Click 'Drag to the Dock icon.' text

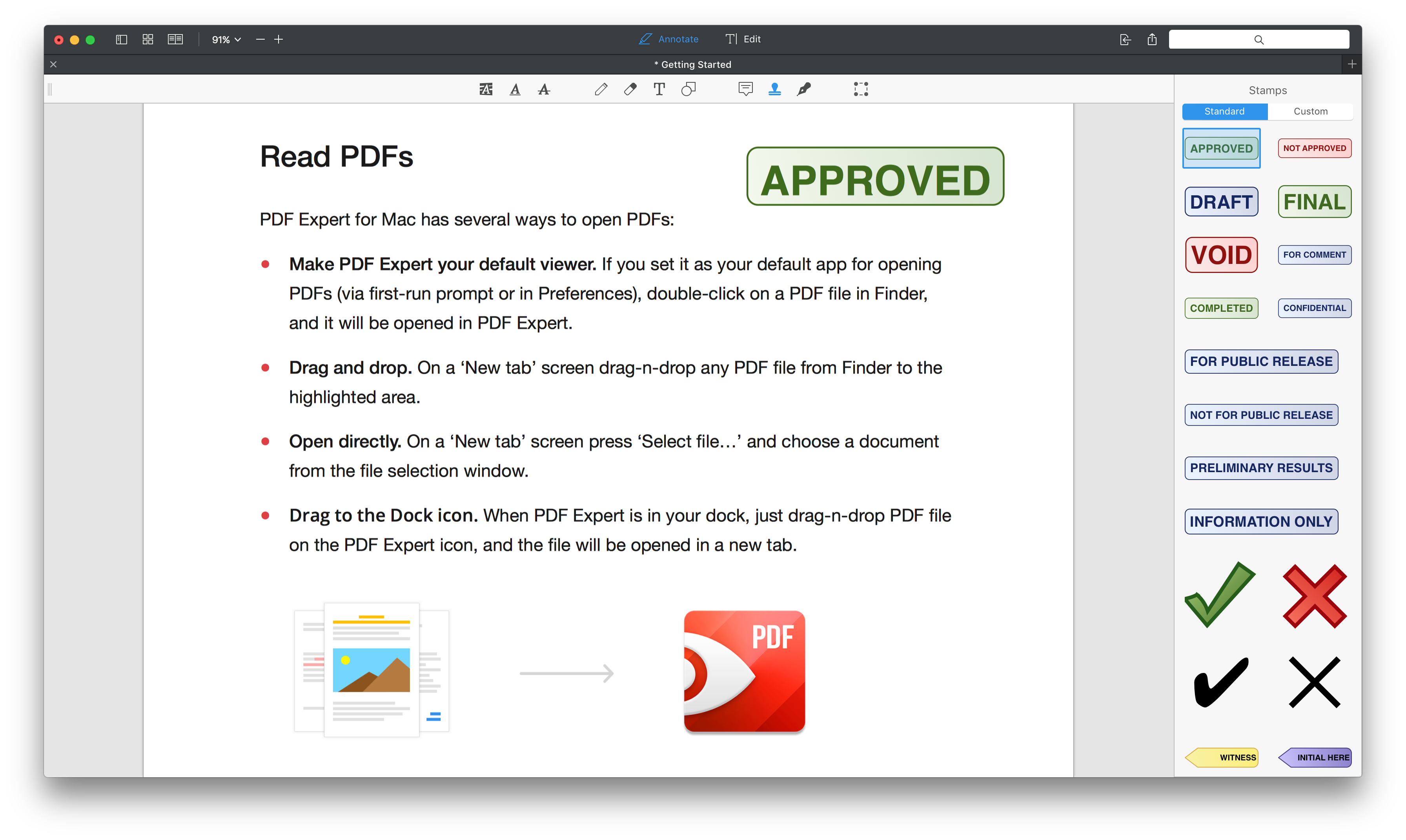tap(383, 515)
